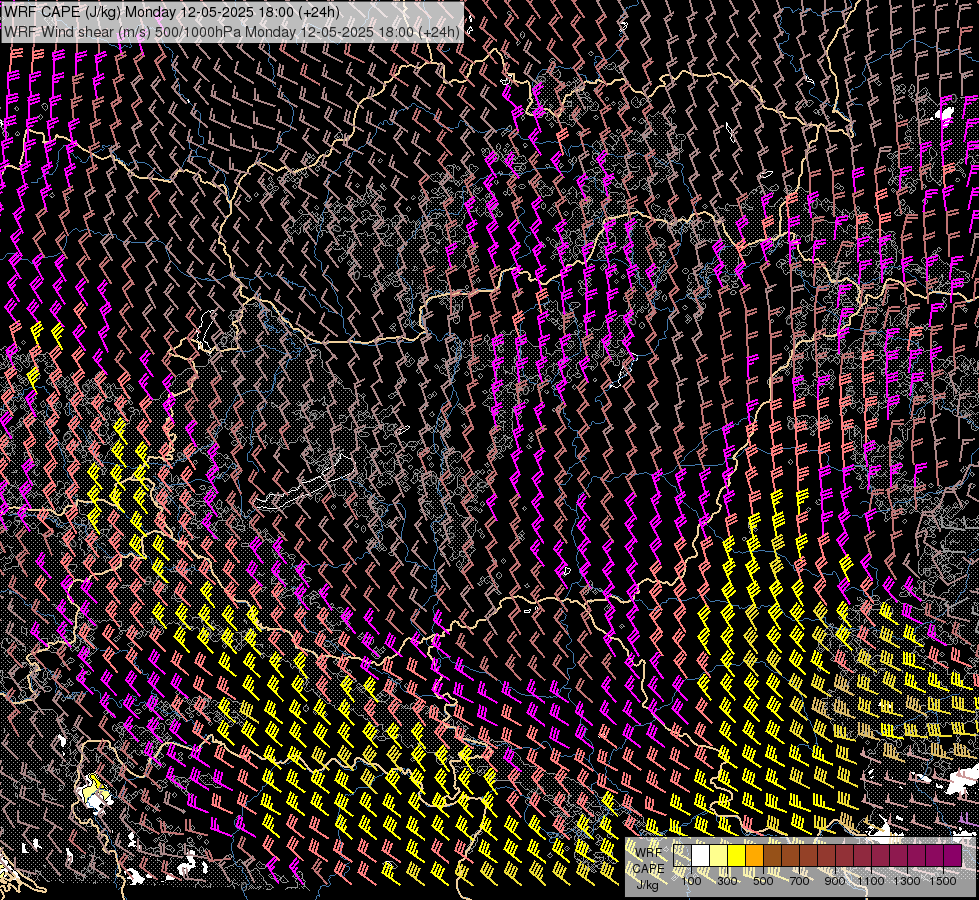The image size is (979, 900).
Task: Click the 1500 legend value
Action: (943, 881)
